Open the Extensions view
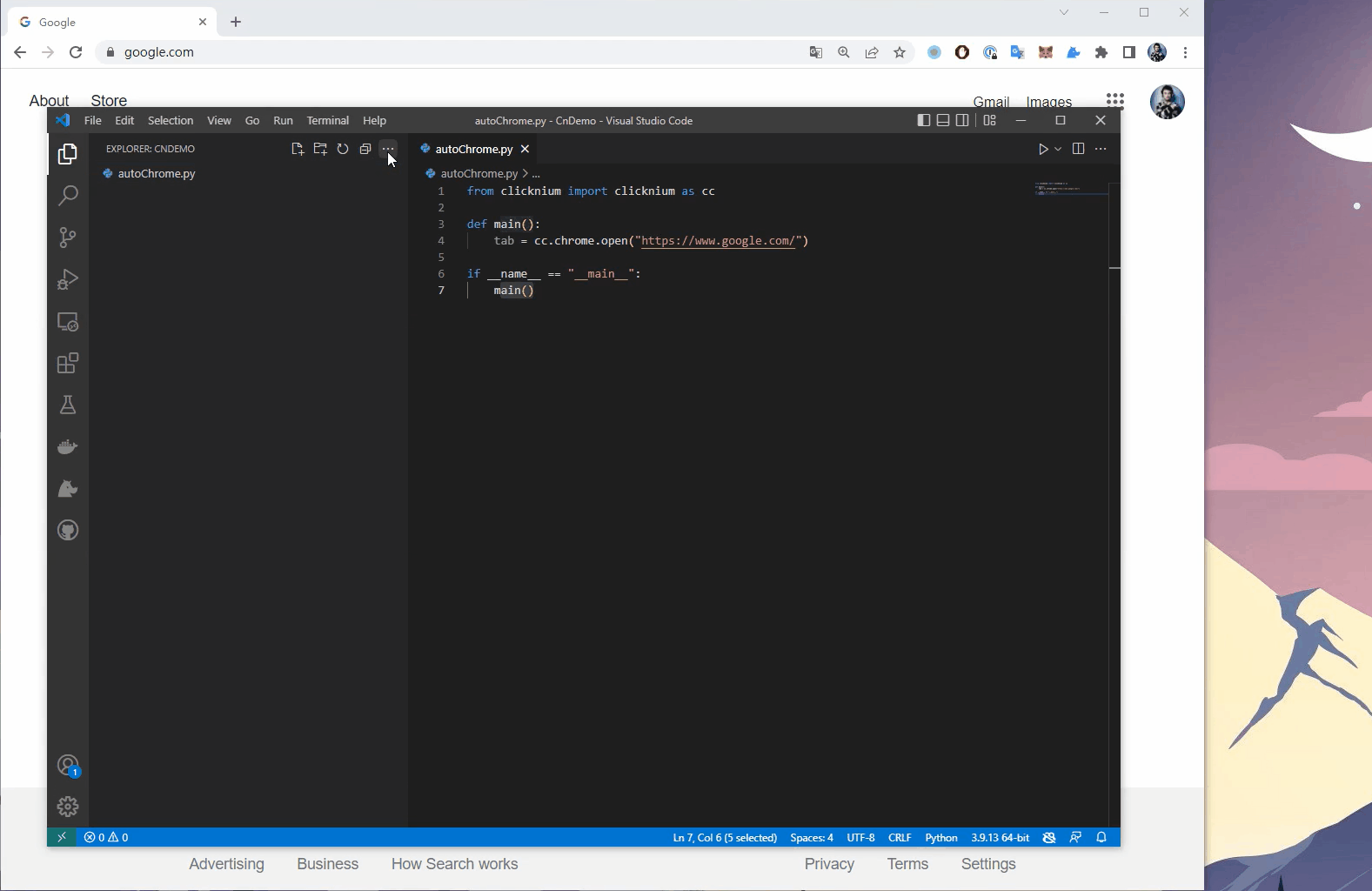 68,363
